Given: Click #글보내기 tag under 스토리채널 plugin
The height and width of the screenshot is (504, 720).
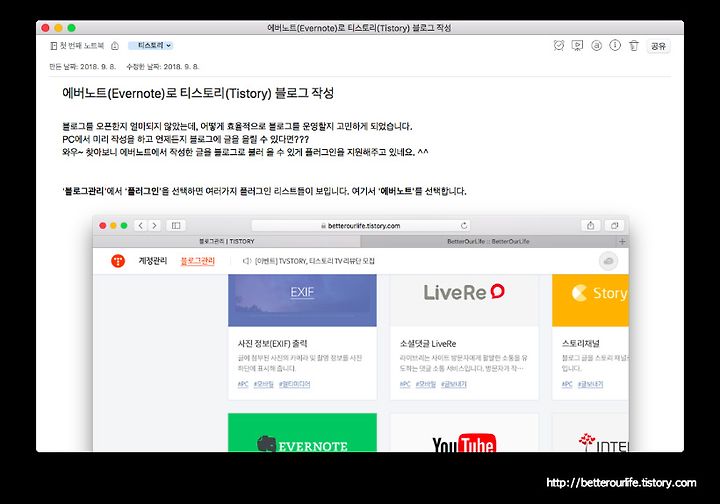Looking at the screenshot, I should (591, 384).
